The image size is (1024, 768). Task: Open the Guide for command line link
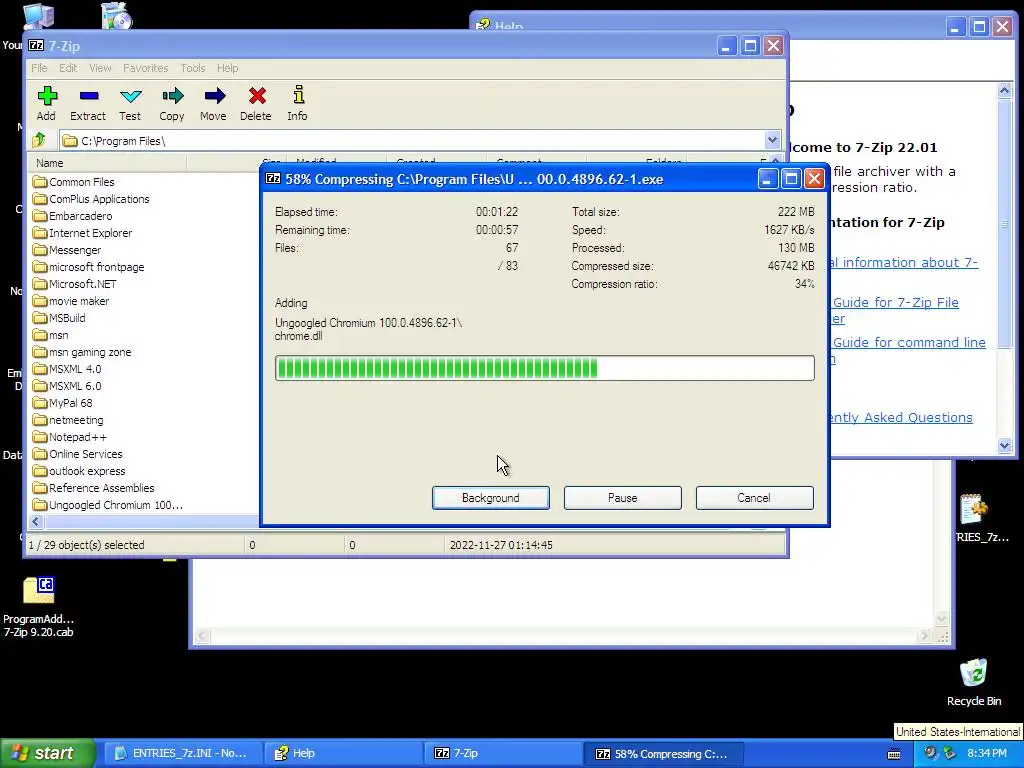click(x=909, y=342)
